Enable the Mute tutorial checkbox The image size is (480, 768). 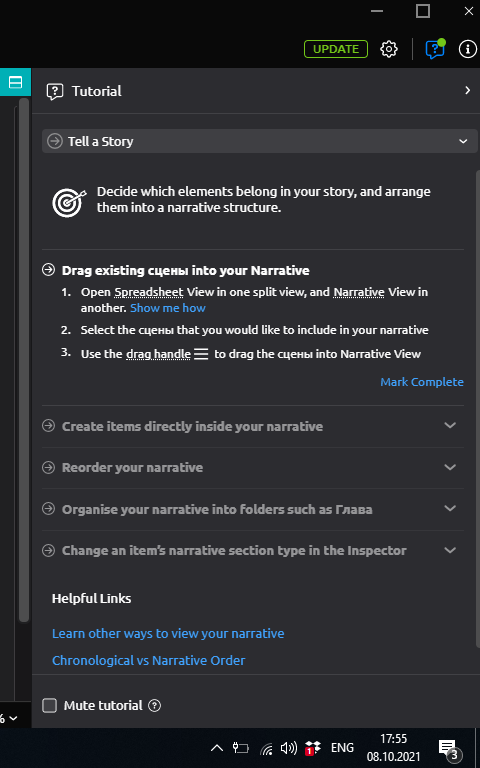point(49,705)
